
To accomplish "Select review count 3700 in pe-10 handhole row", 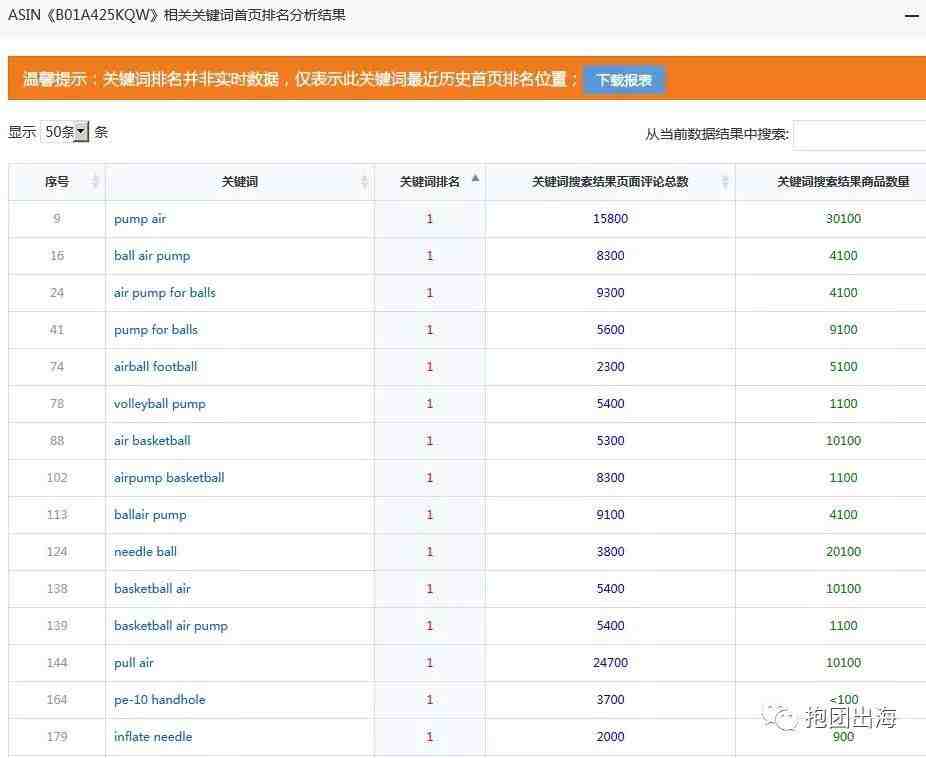I will 610,700.
